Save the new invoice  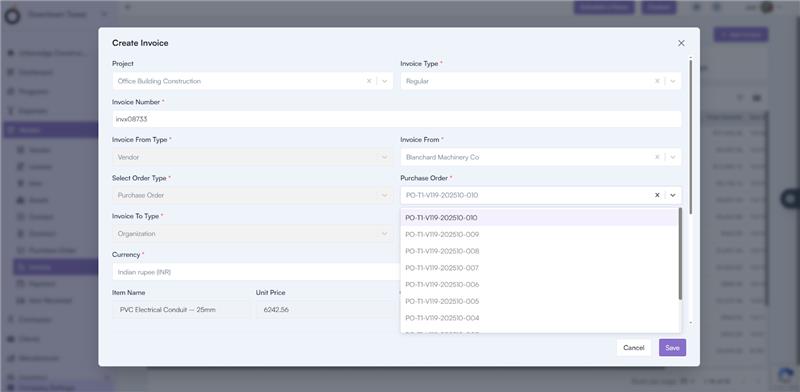[x=672, y=348]
